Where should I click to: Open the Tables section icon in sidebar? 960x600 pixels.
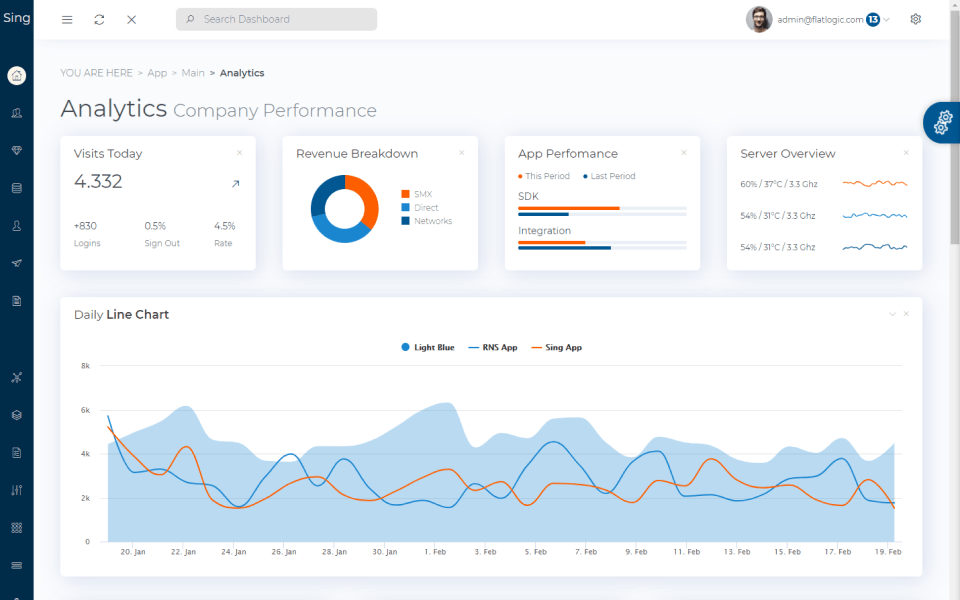click(x=16, y=188)
